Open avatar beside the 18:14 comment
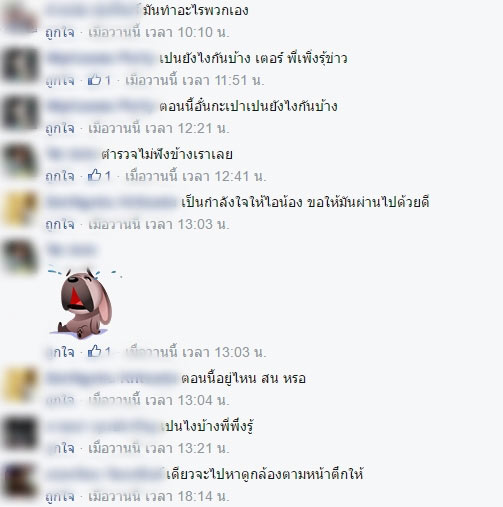The height and width of the screenshot is (507, 503). 20,481
